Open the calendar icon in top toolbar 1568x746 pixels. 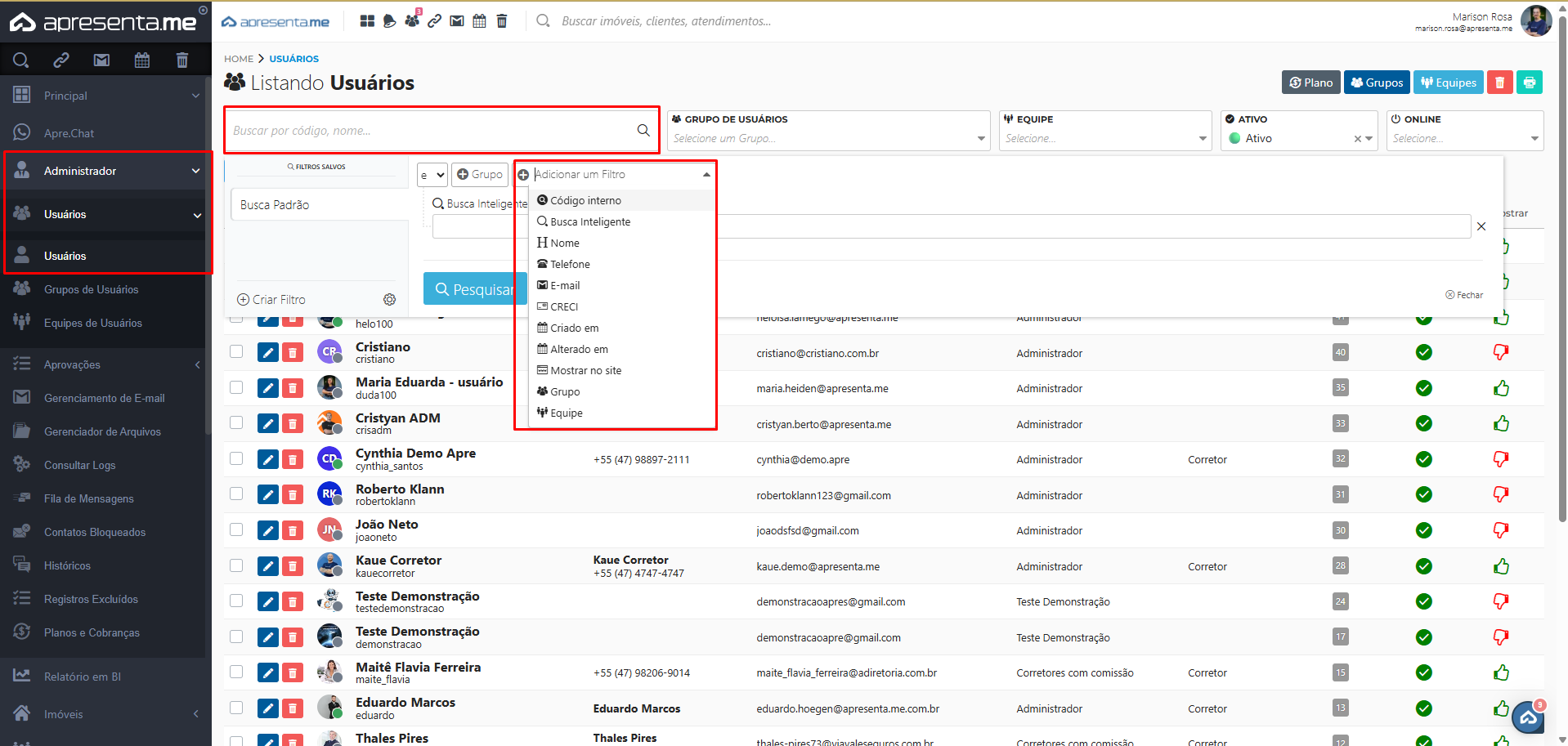tap(479, 21)
